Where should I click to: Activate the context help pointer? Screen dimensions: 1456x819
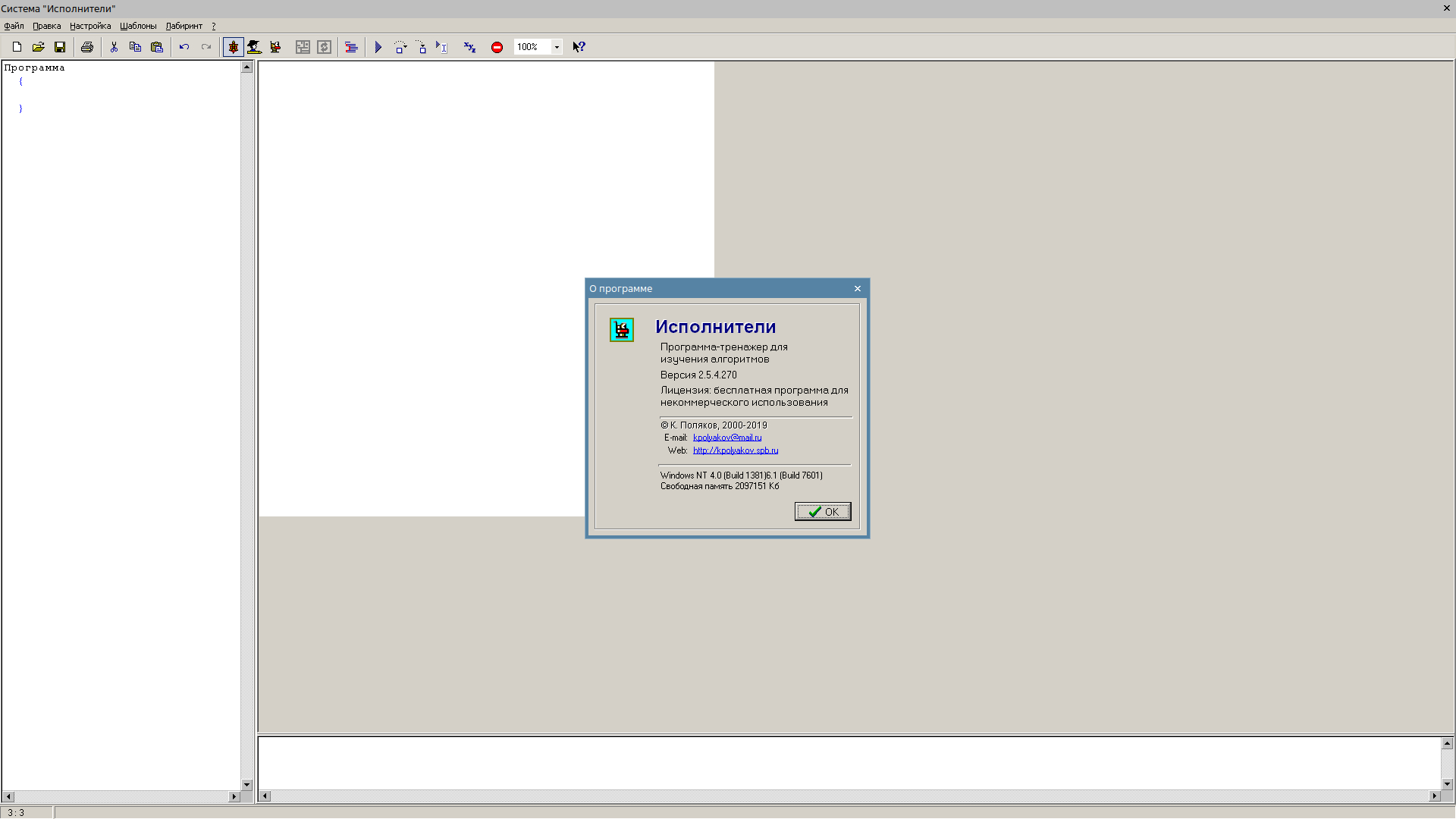pyautogui.click(x=579, y=47)
